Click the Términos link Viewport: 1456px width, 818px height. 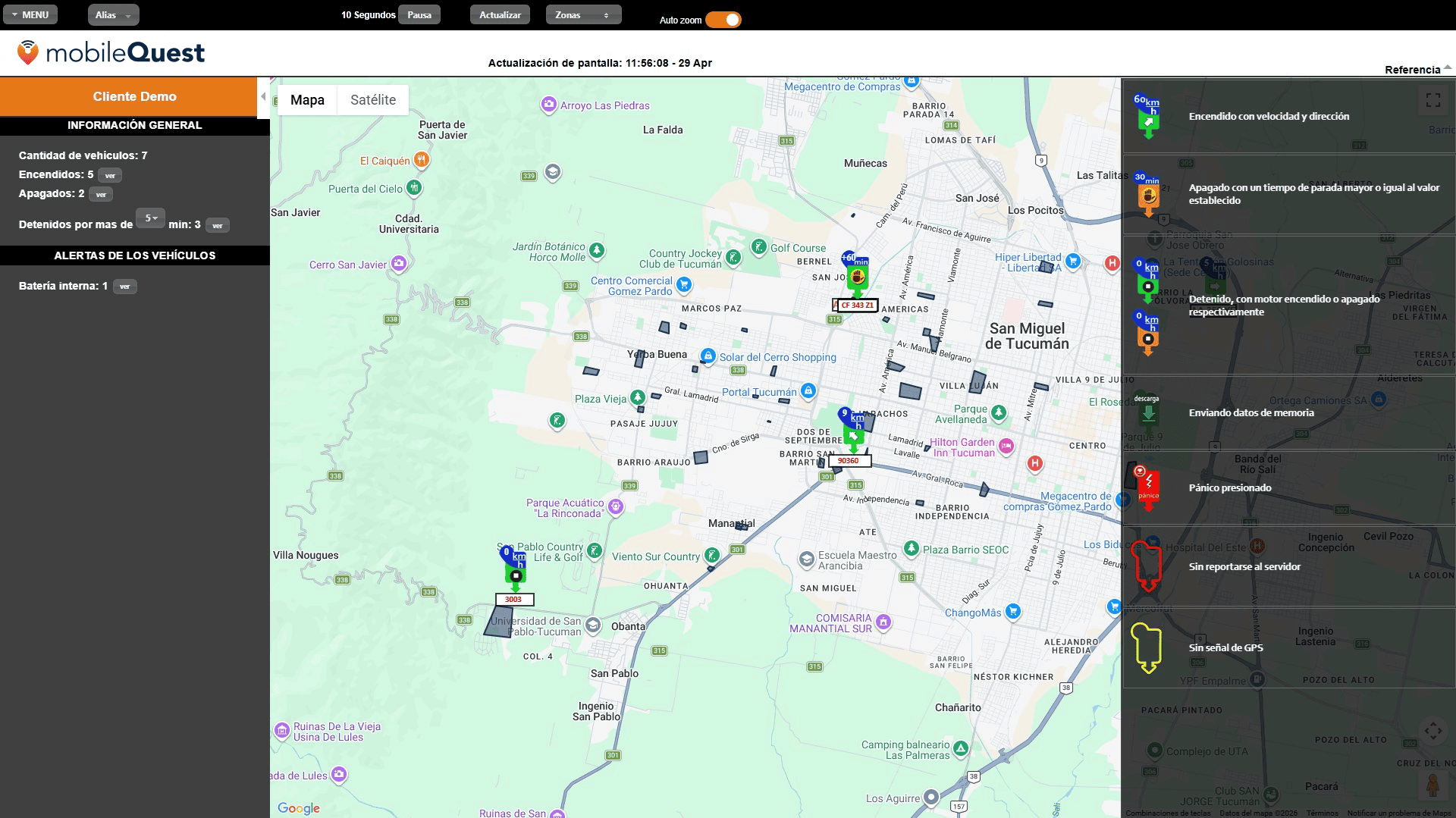tap(1322, 813)
